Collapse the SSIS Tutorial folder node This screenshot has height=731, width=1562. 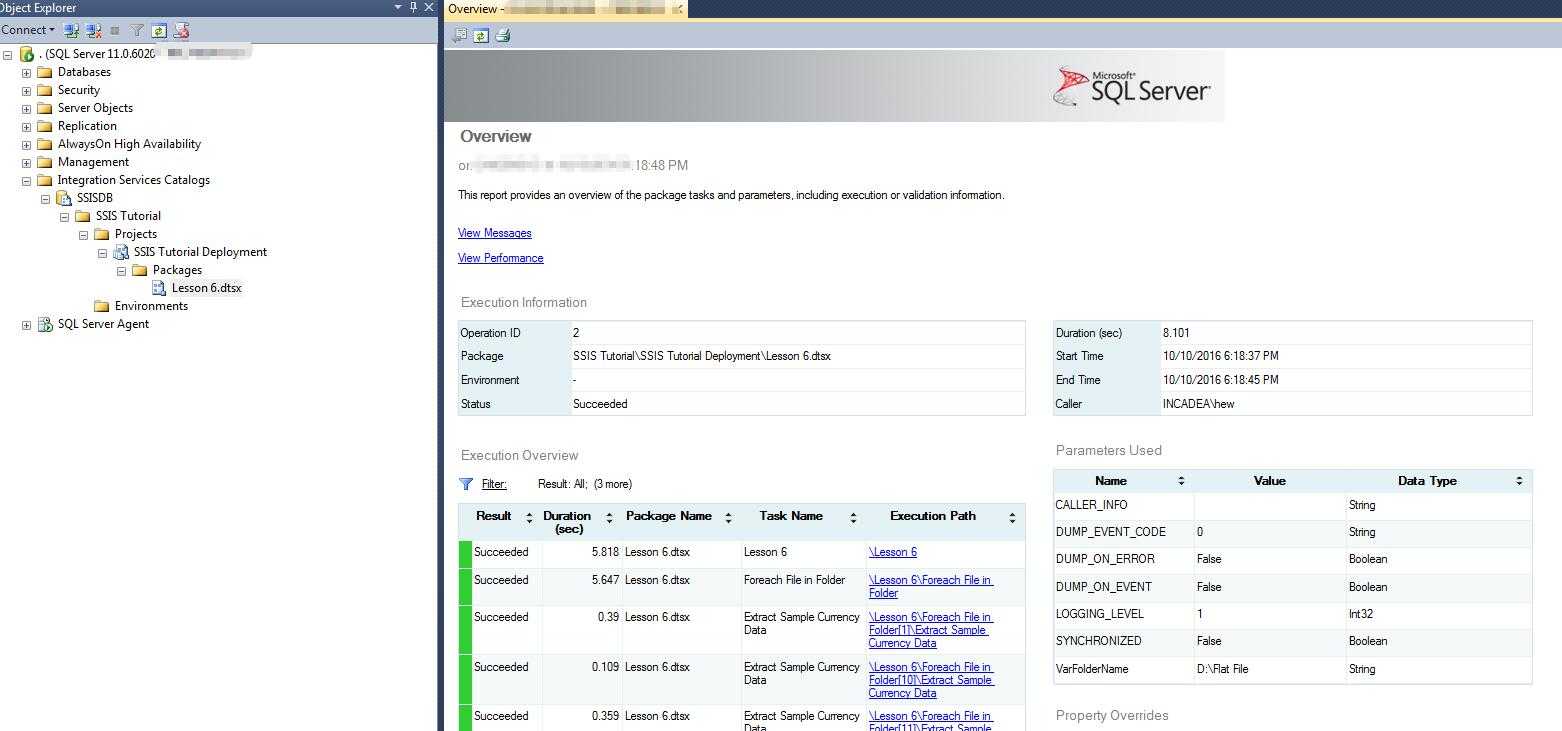[x=64, y=216]
